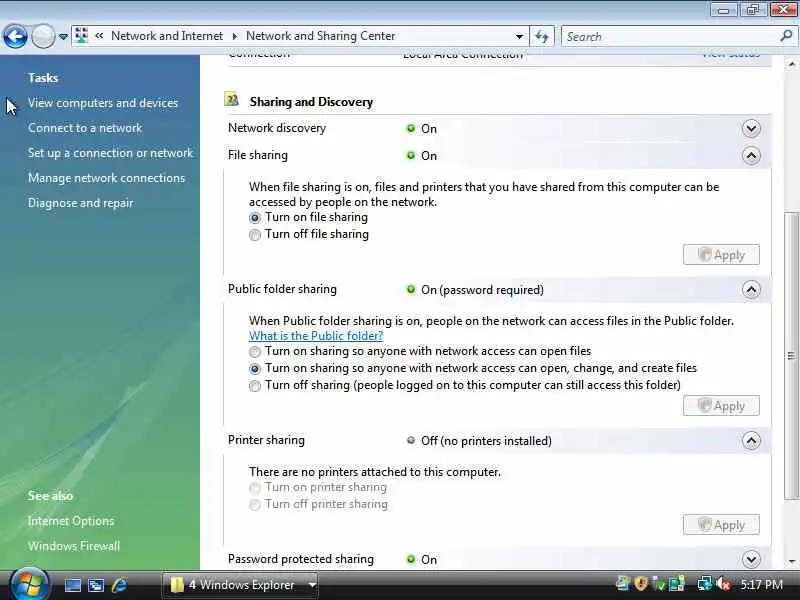The image size is (800, 600).
Task: Click Switch between windows quick launch icon
Action: [x=96, y=585]
